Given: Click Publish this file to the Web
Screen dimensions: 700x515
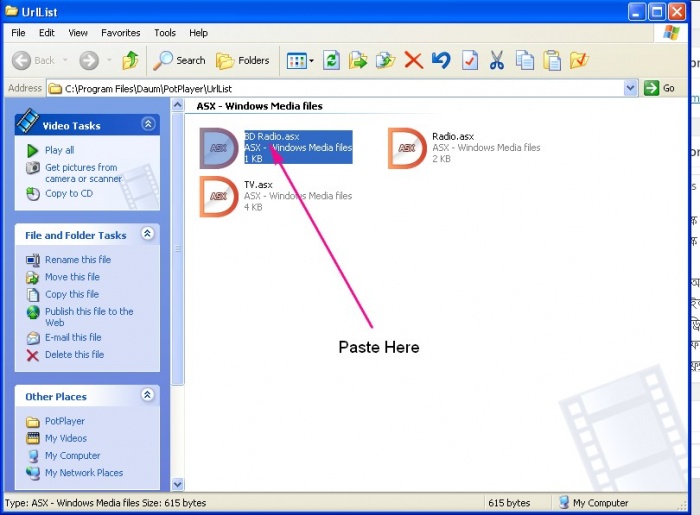Looking at the screenshot, I should (89, 317).
